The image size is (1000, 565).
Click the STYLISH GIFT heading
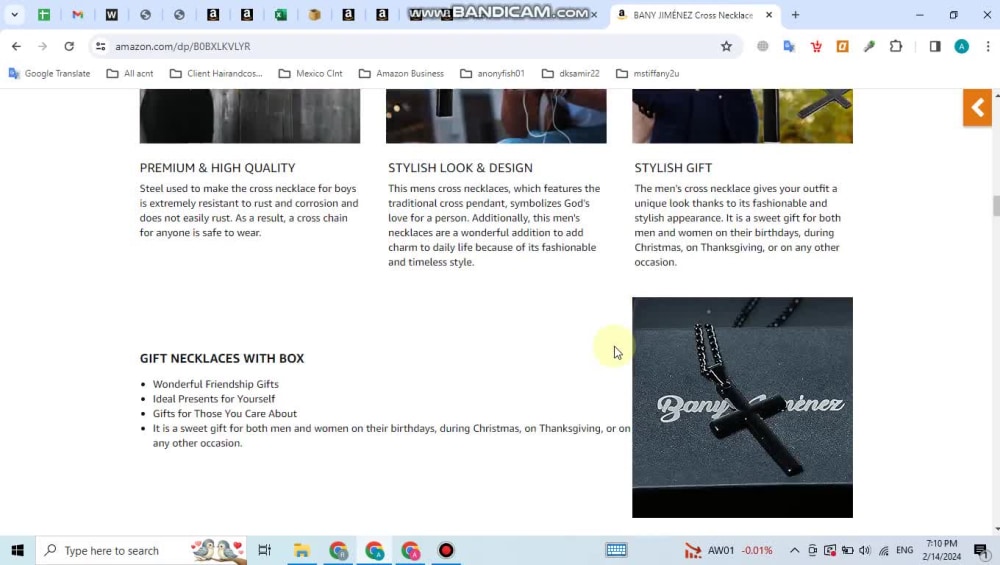click(x=673, y=168)
